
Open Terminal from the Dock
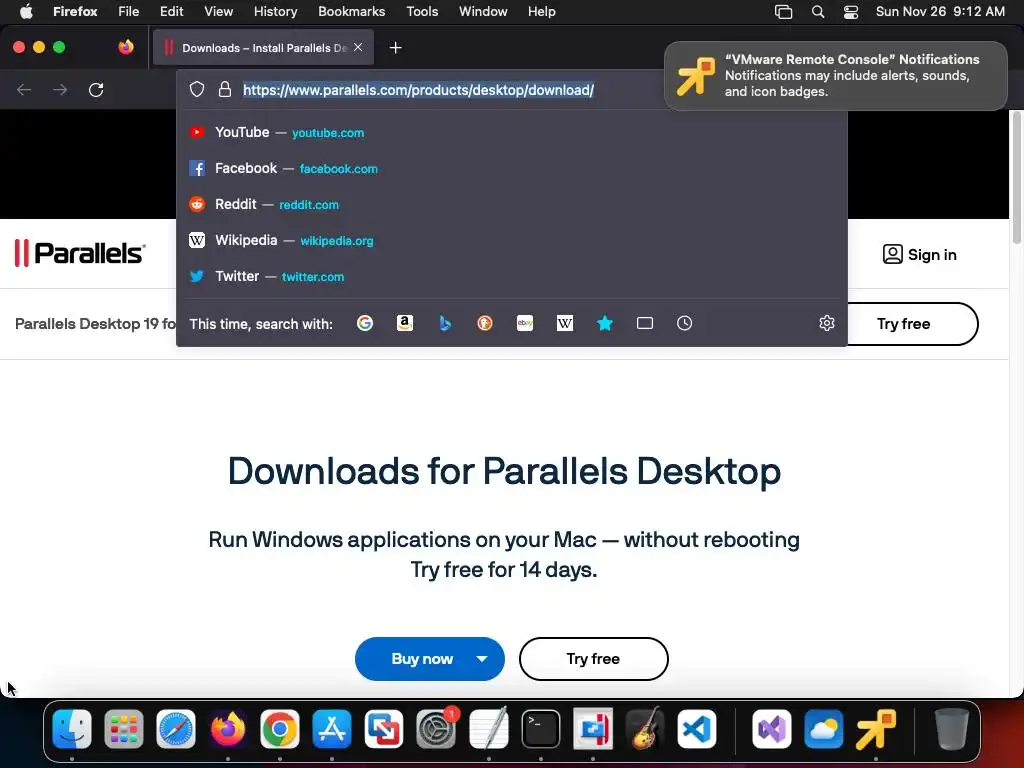(541, 729)
